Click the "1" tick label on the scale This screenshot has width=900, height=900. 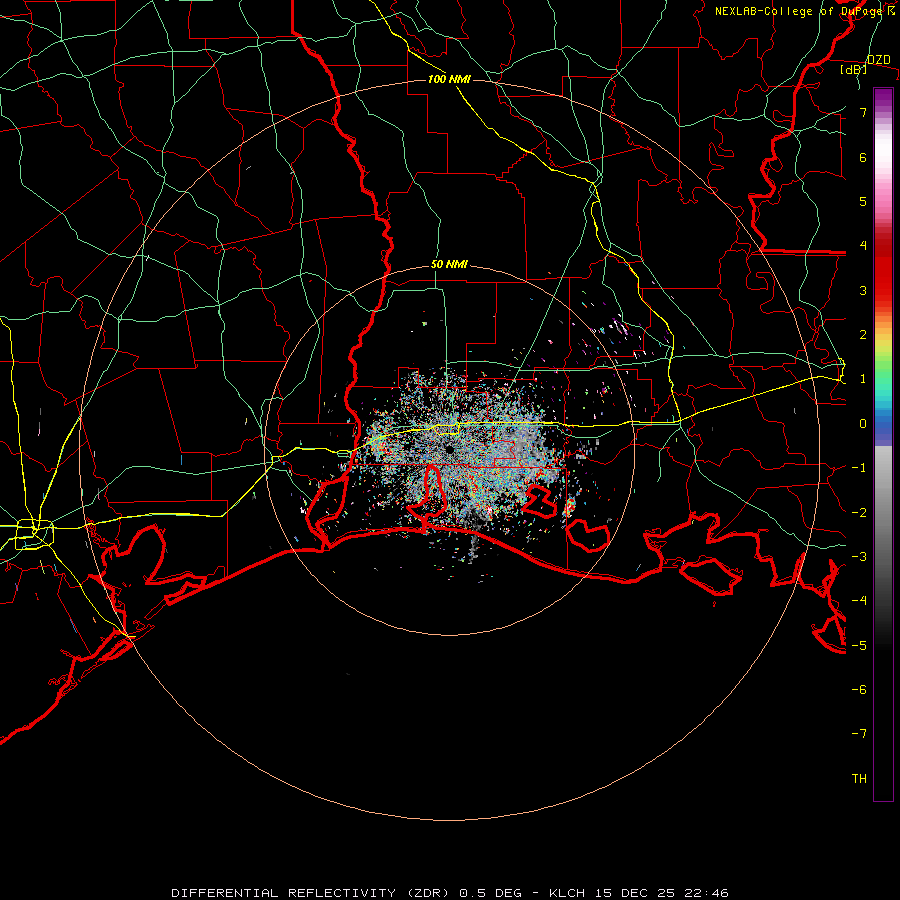pos(863,379)
